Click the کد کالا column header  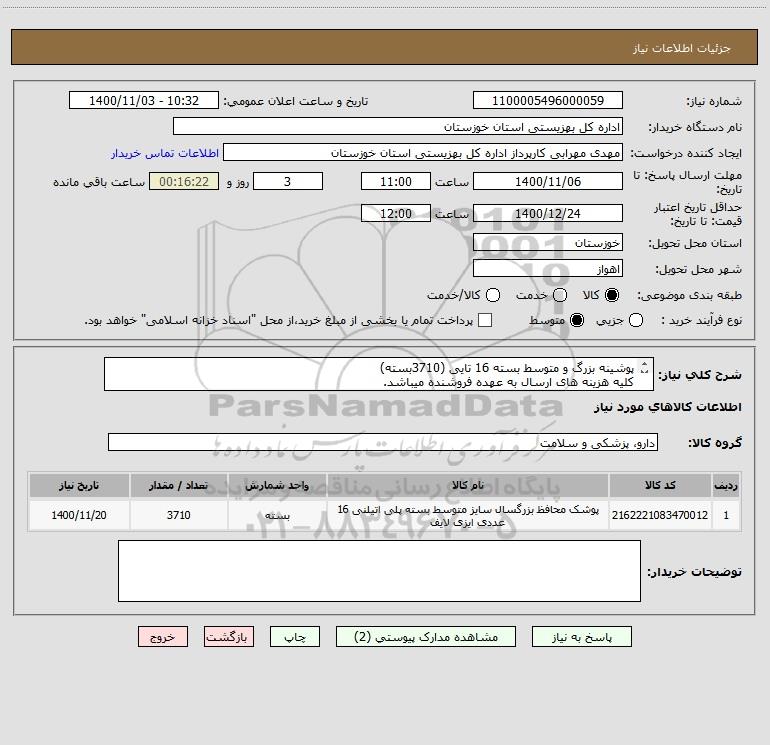pyautogui.click(x=660, y=485)
